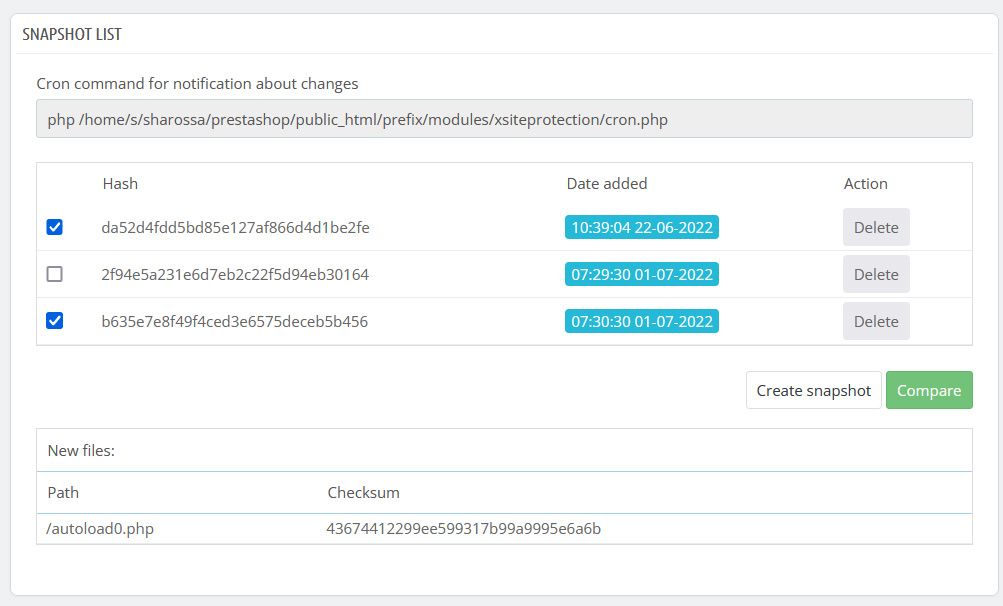
Task: Focus the cron command text field
Action: click(x=504, y=119)
